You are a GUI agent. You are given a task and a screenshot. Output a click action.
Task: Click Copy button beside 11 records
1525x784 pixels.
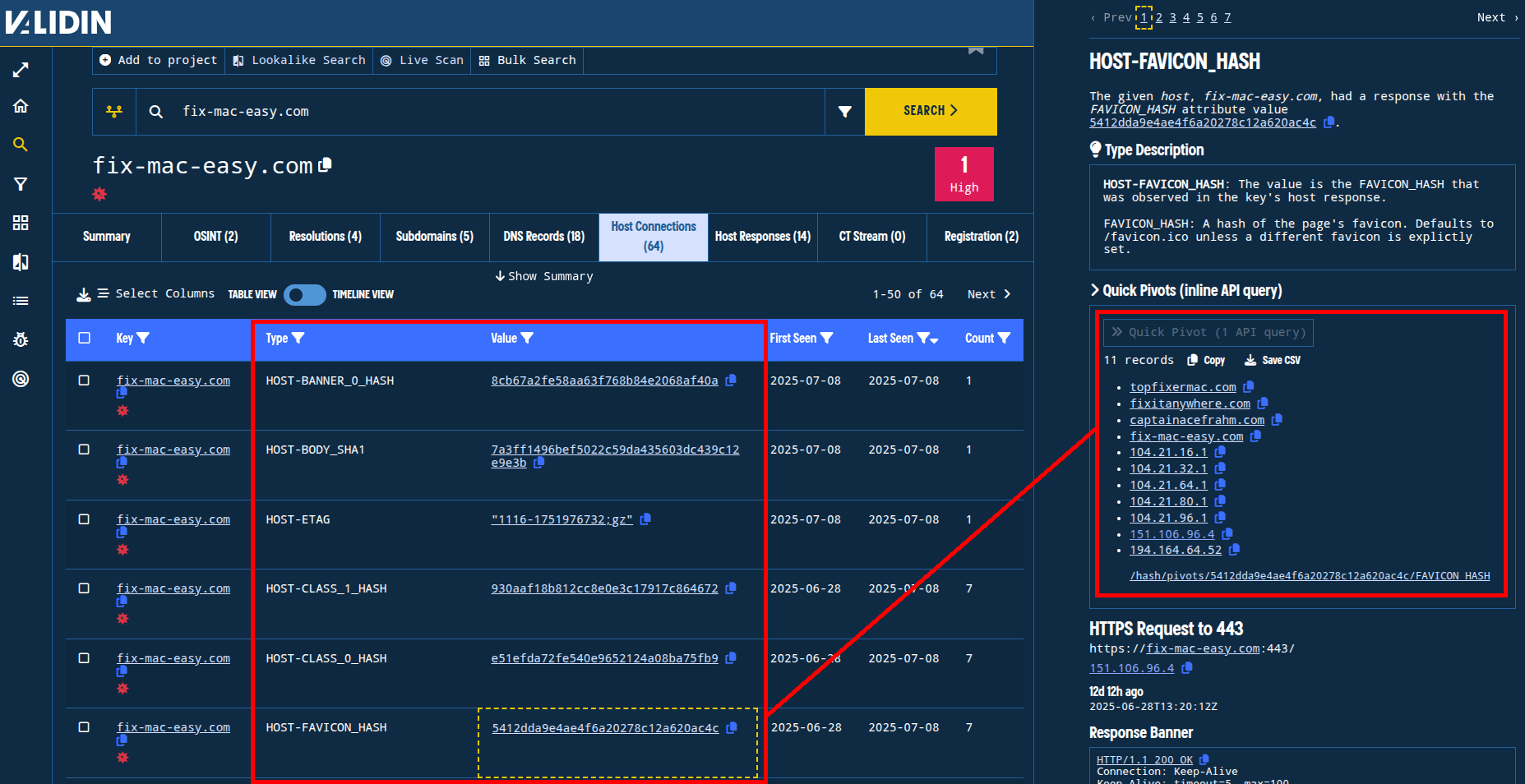1206,360
